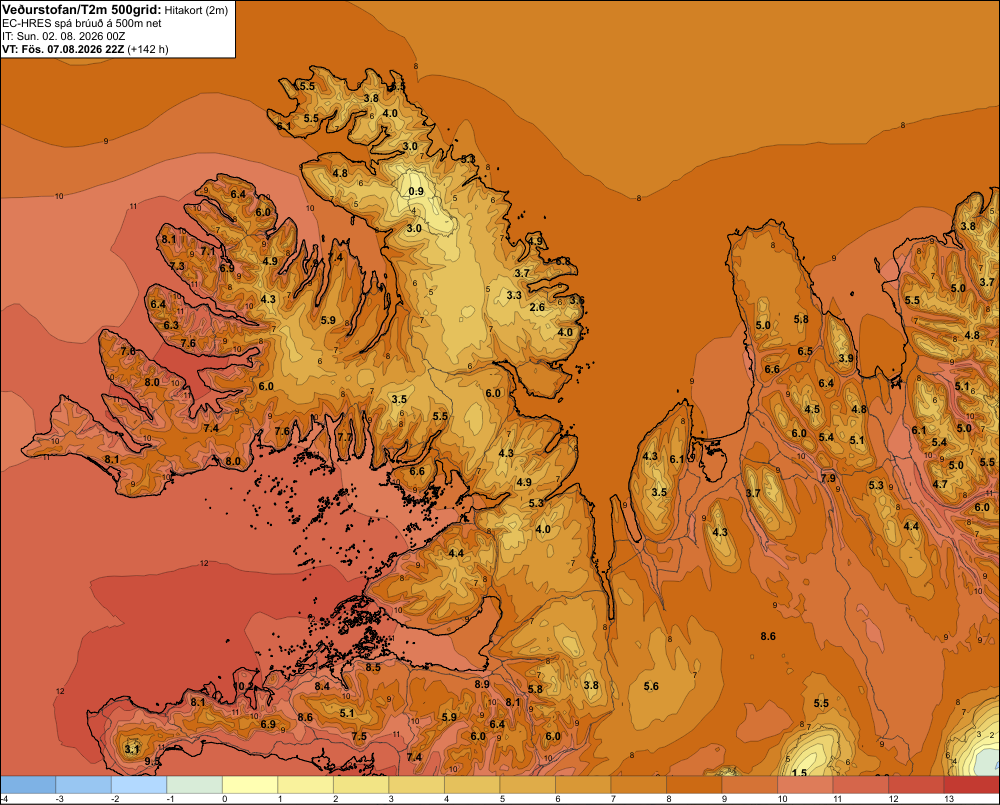Click the 1.5 temperature label near the bottom
The image size is (1000, 805).
(x=799, y=772)
